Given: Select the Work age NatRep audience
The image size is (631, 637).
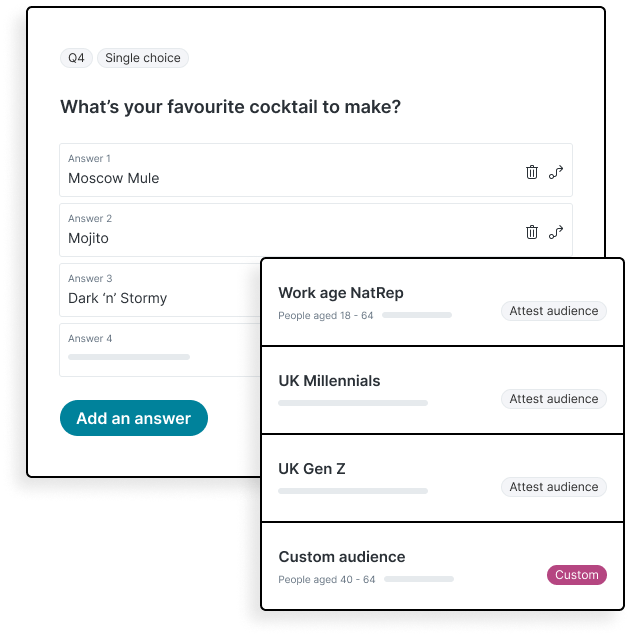Looking at the screenshot, I should tap(380, 302).
